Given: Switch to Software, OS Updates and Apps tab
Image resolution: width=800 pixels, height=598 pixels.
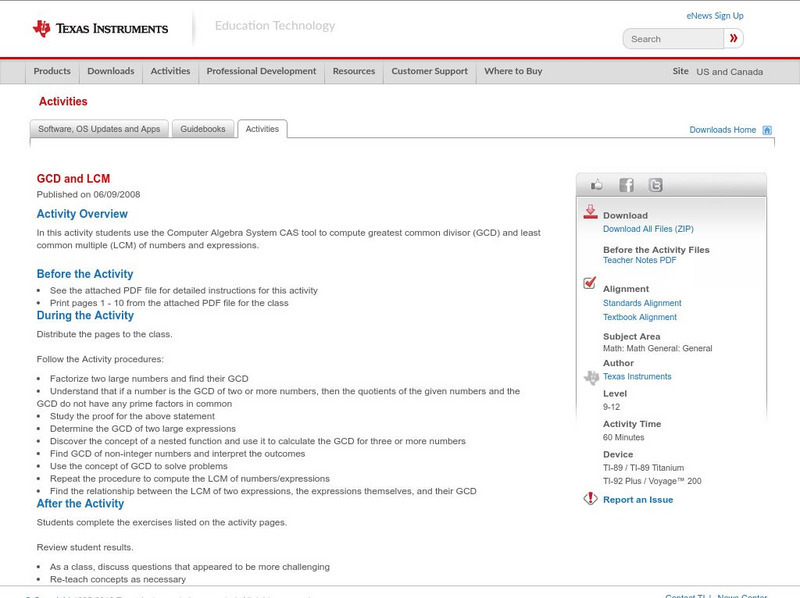Looking at the screenshot, I should point(99,129).
